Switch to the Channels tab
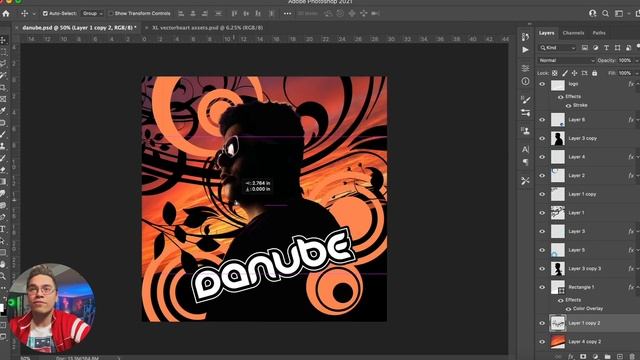This screenshot has height=360, width=640. 573,33
